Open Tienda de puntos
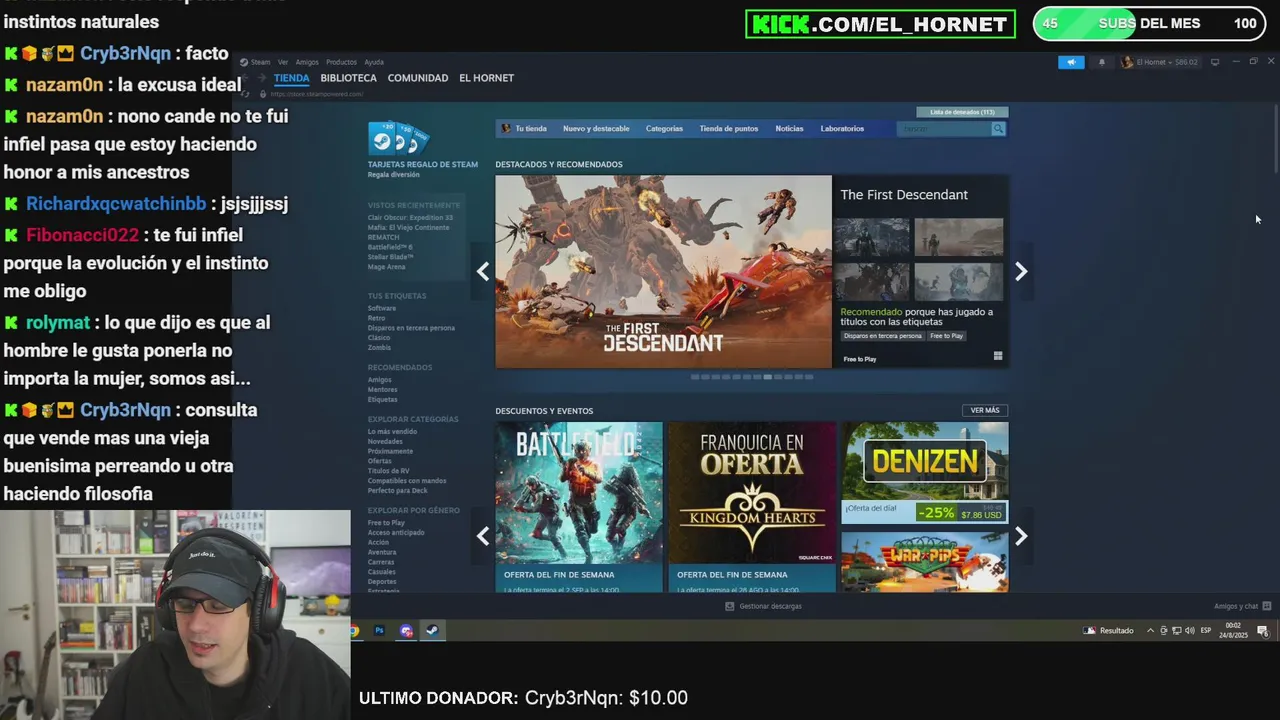1280x720 pixels. click(728, 129)
